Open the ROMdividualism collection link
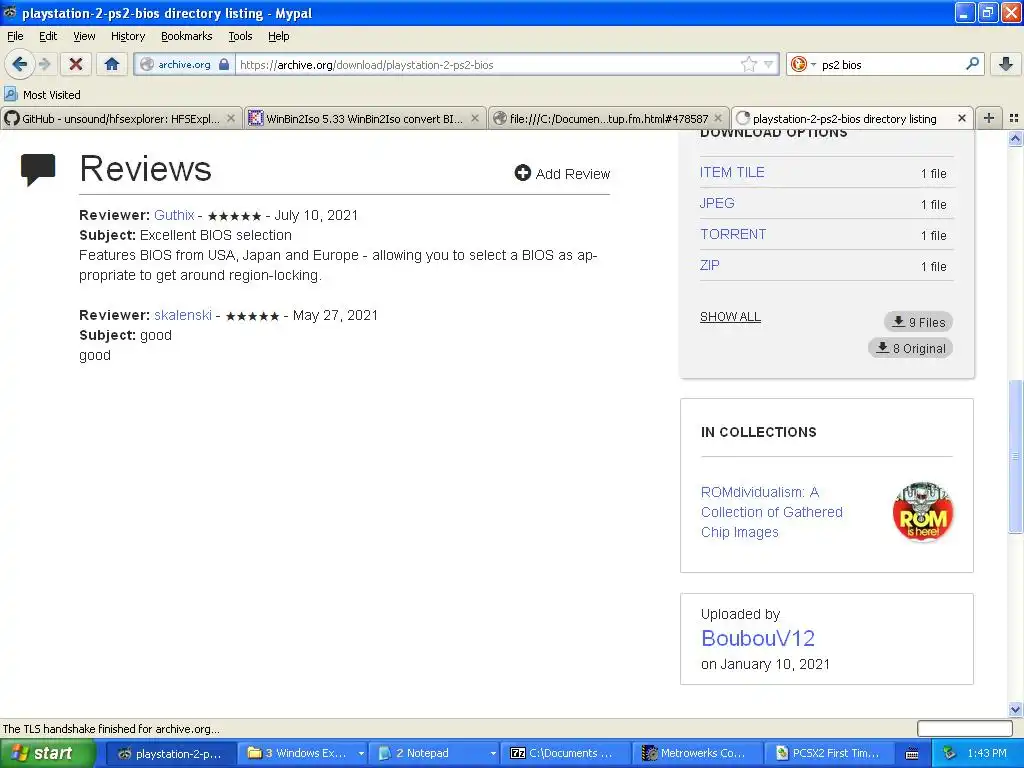 tap(771, 512)
